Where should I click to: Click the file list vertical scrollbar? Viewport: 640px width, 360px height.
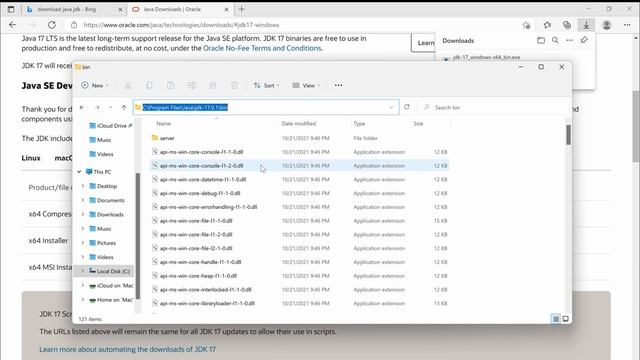coord(568,134)
